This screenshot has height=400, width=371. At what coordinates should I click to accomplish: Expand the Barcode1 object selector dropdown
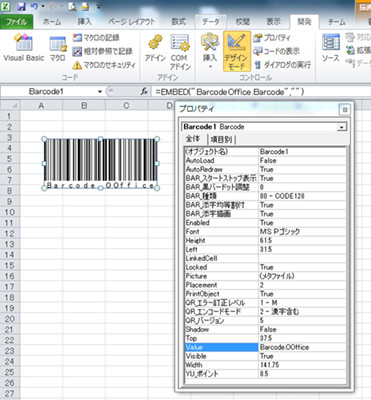(x=341, y=127)
